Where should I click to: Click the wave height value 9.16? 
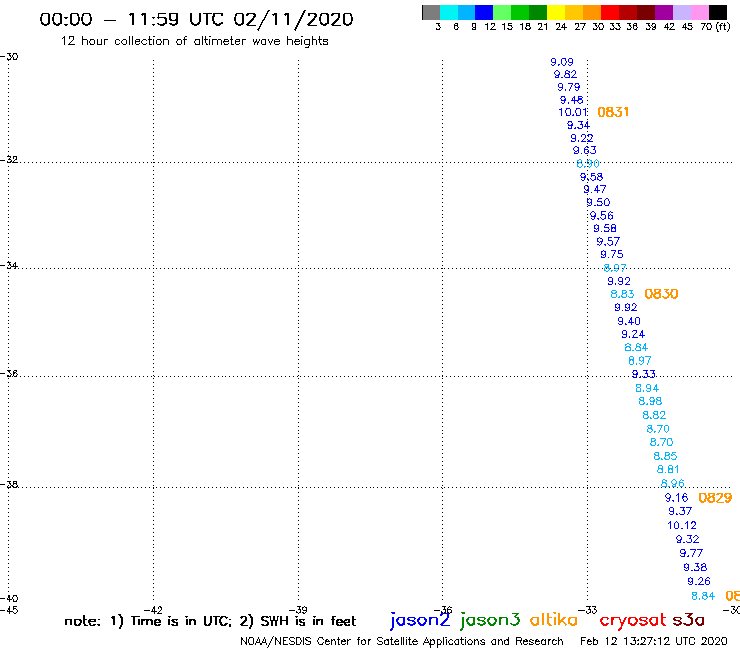676,498
